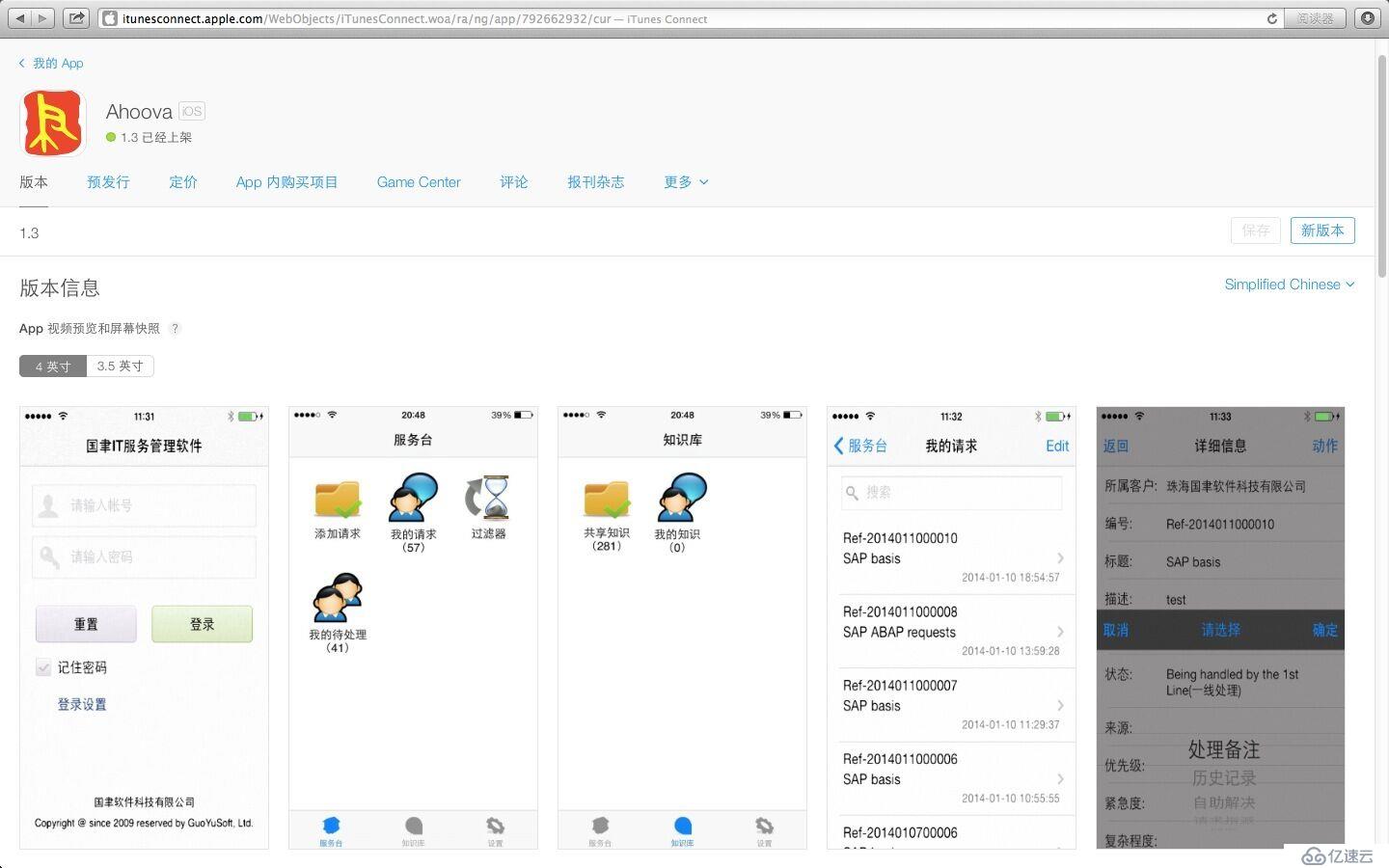This screenshot has width=1389, height=868.
Task: Open the 定价 tab
Action: (x=183, y=182)
